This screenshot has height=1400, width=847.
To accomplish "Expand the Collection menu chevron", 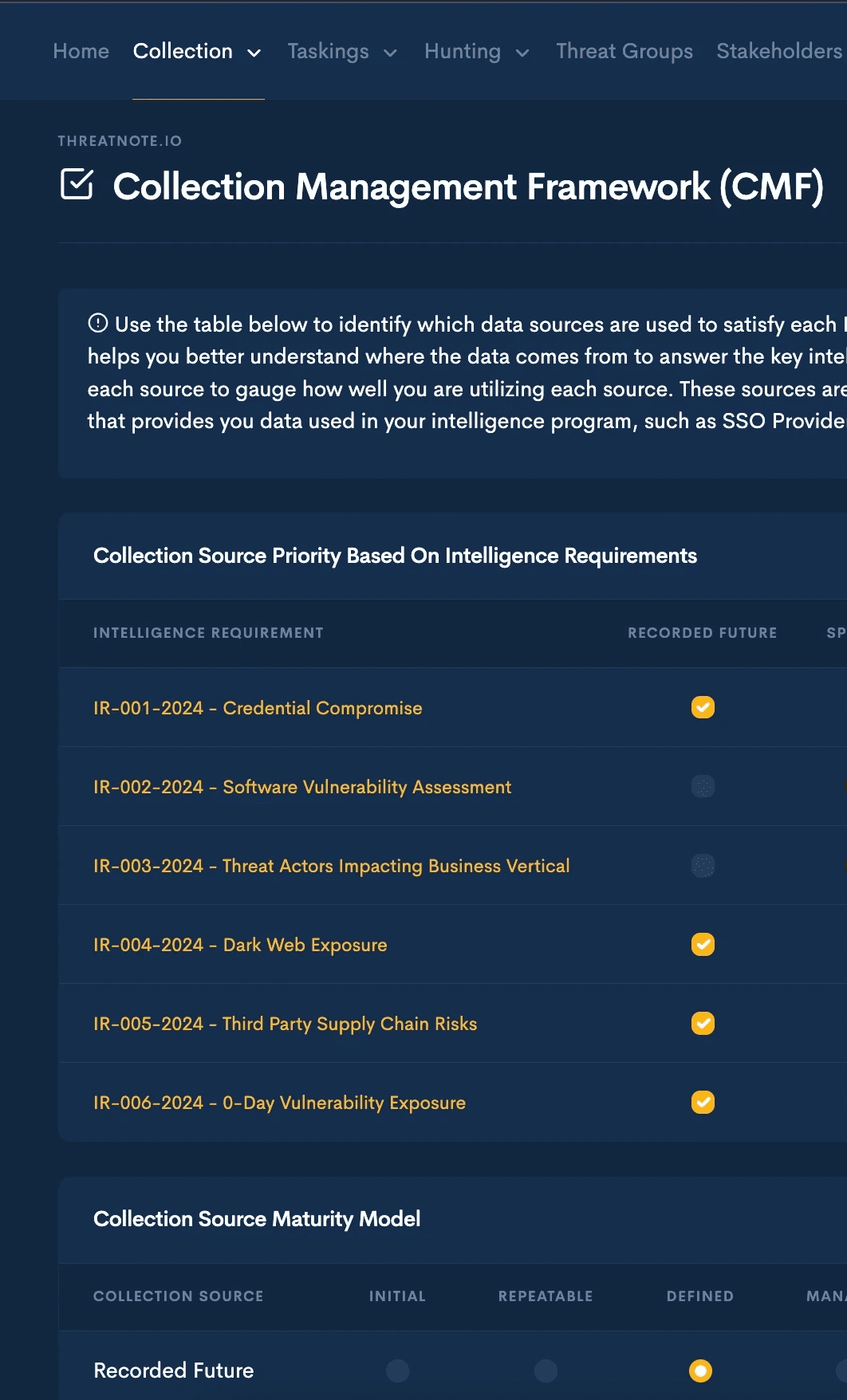I will (254, 53).
